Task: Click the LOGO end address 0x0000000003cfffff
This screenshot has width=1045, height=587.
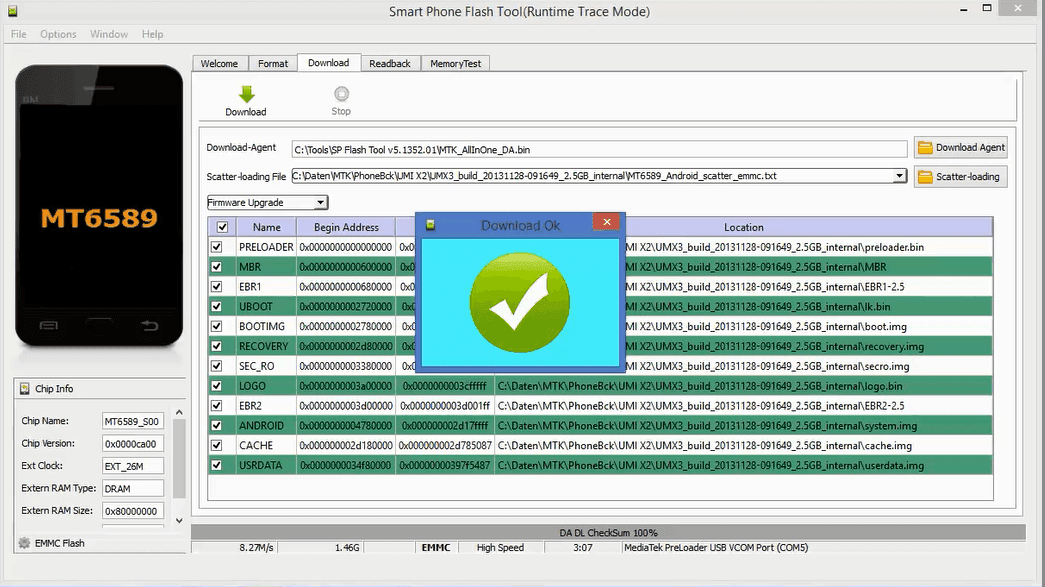Action: (445, 386)
